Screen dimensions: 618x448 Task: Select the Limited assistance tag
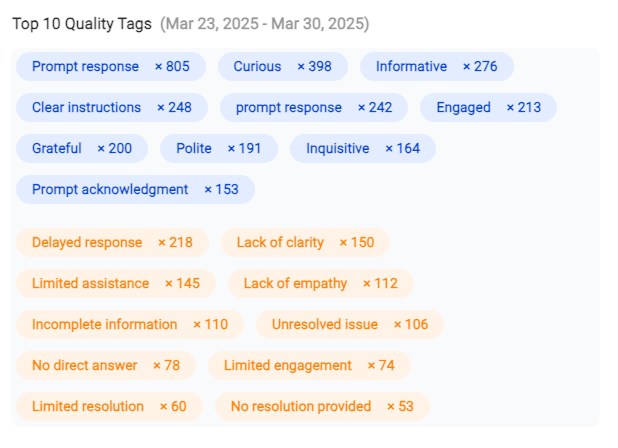pyautogui.click(x=116, y=283)
